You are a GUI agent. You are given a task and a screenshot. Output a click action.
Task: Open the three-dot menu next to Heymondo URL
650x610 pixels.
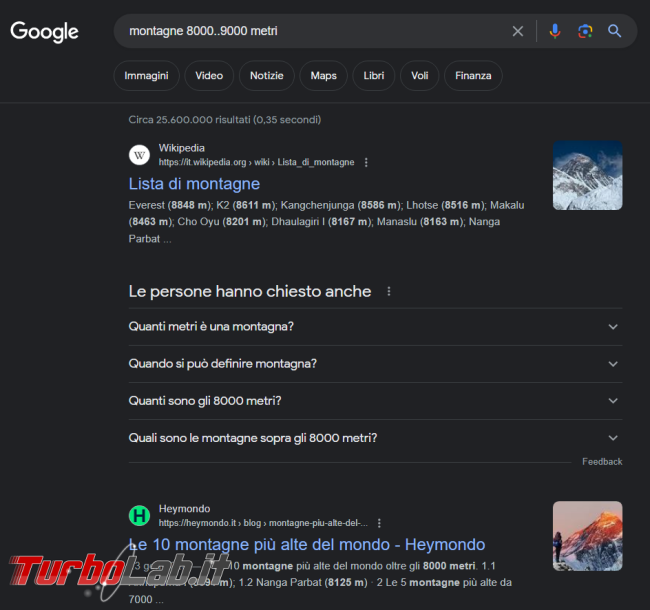point(379,523)
